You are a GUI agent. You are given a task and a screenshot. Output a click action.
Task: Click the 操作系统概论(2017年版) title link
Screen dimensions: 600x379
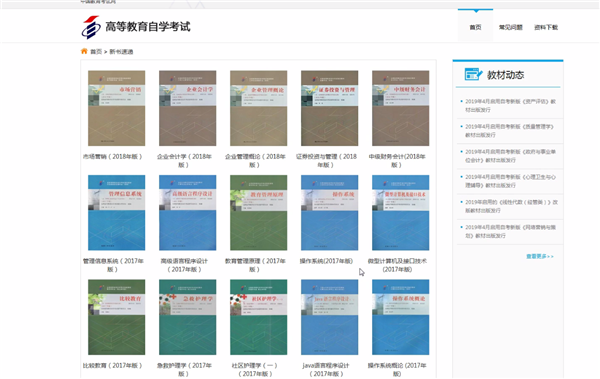point(397,369)
